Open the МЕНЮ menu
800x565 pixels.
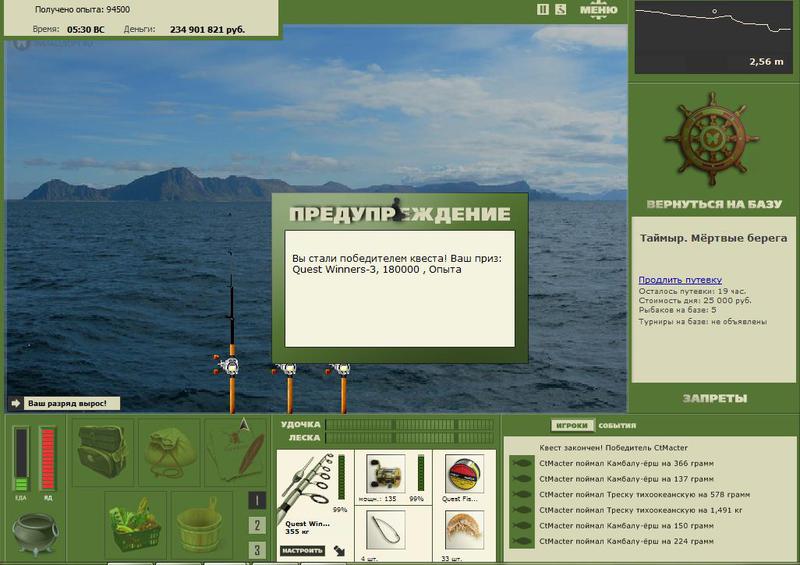tap(598, 10)
